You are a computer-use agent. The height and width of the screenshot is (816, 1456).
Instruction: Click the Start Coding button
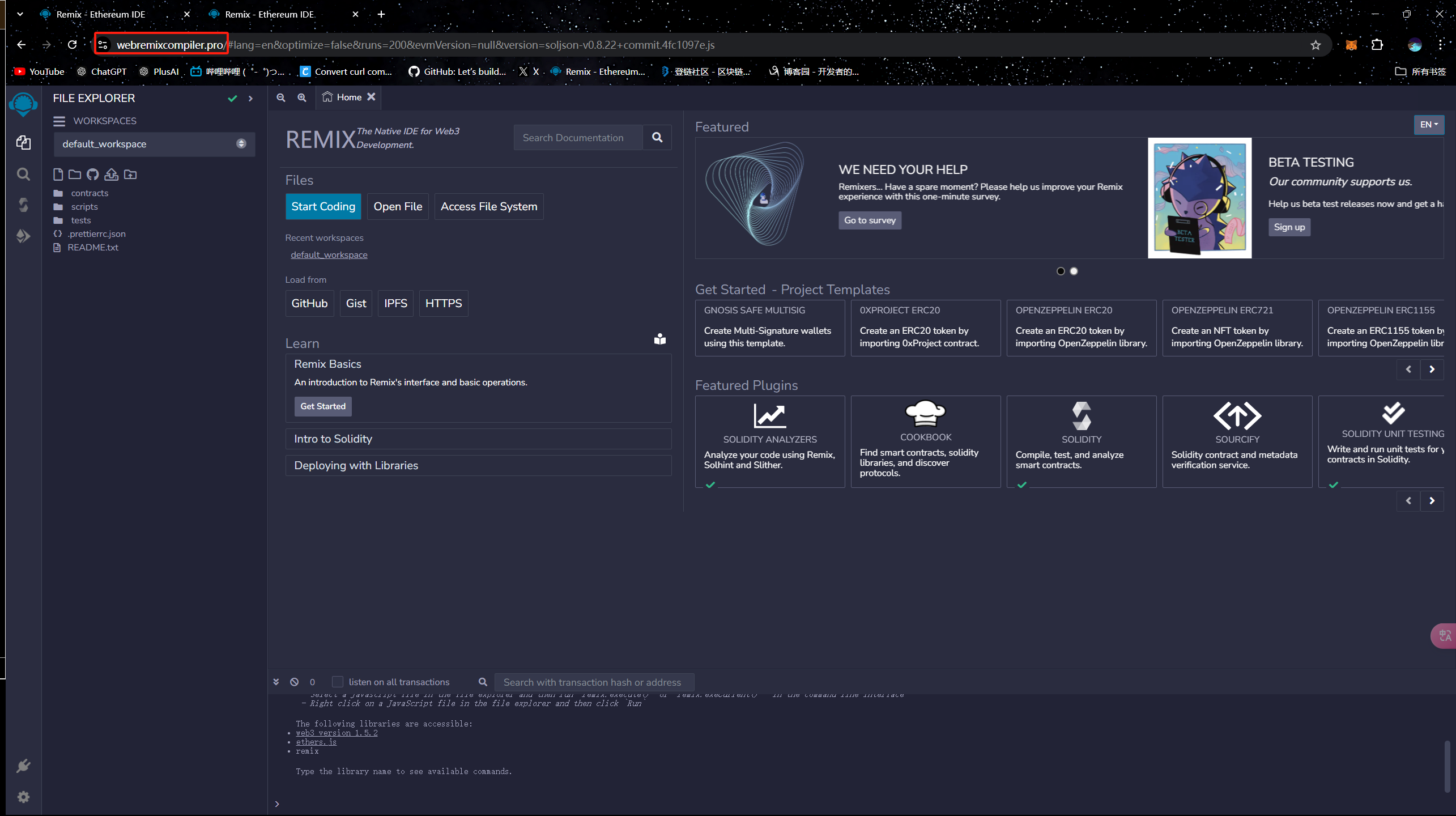323,206
